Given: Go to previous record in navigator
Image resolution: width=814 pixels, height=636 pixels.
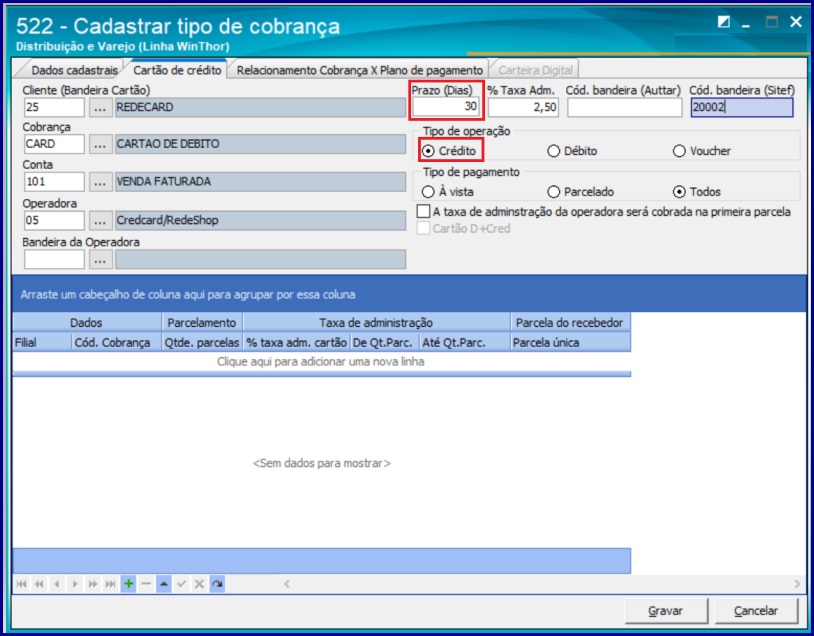Looking at the screenshot, I should pyautogui.click(x=57, y=584).
